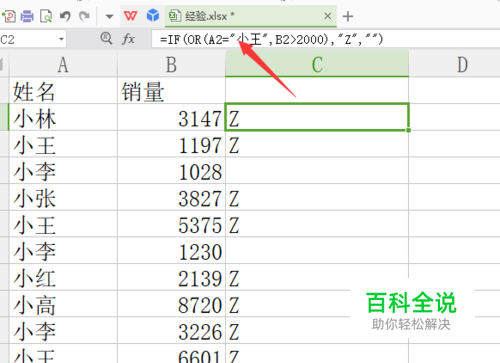Open the Name Box dropdown arrow
This screenshot has height=363, width=500.
coord(61,39)
